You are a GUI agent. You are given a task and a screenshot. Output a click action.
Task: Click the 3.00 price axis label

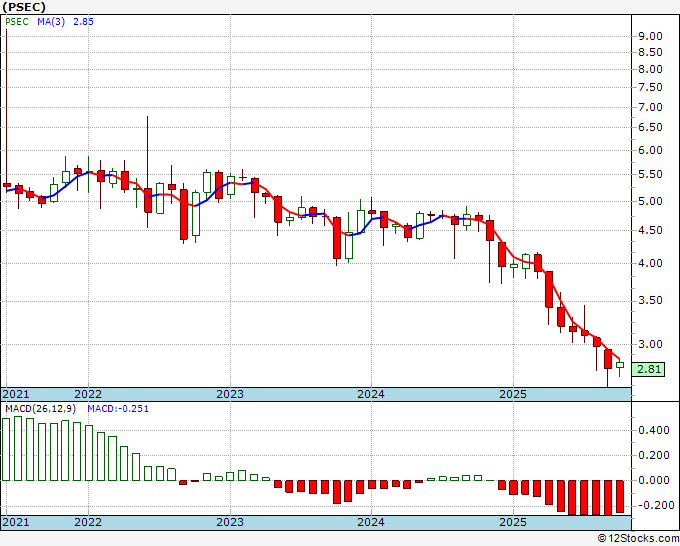[651, 344]
